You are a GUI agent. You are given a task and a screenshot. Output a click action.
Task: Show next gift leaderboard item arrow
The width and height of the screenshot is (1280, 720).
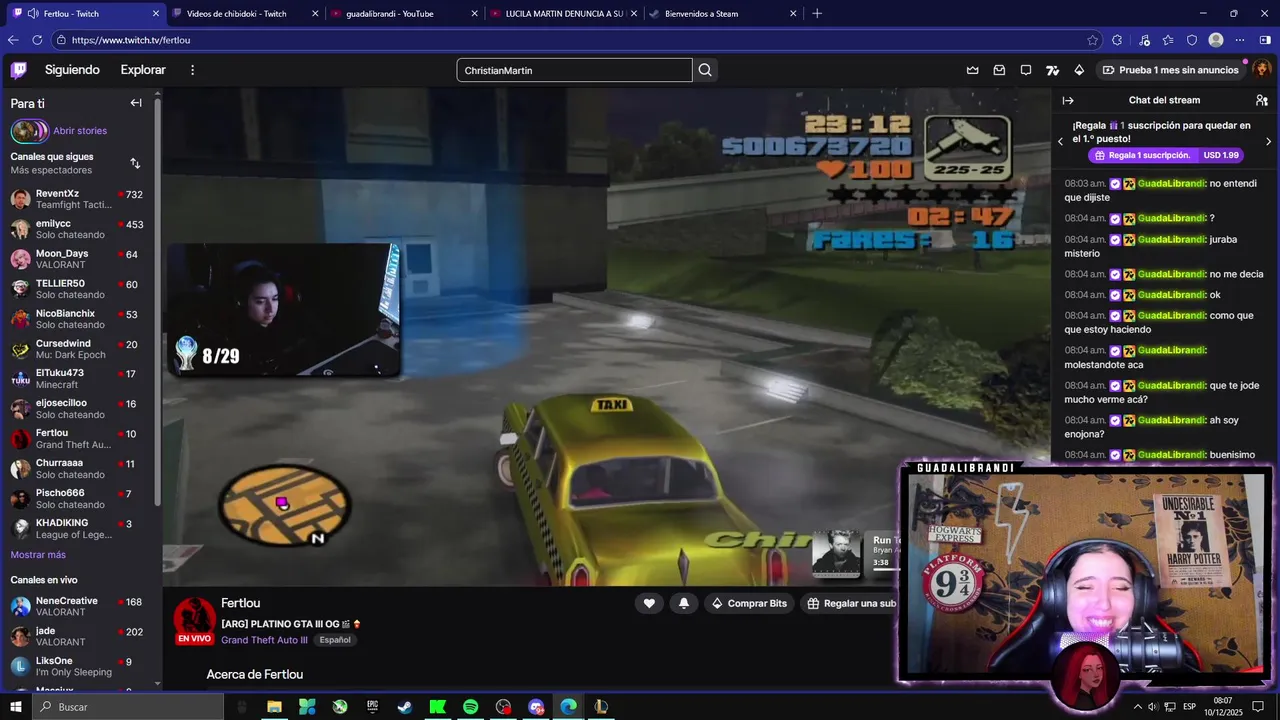click(1269, 142)
